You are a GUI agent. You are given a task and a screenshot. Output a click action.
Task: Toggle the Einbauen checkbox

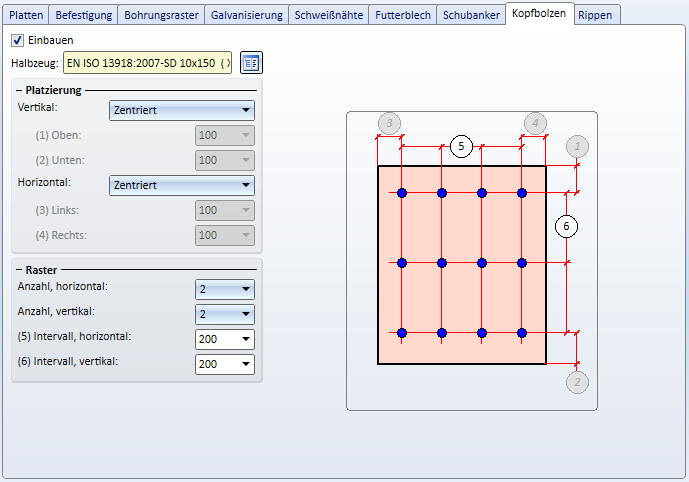click(x=17, y=40)
